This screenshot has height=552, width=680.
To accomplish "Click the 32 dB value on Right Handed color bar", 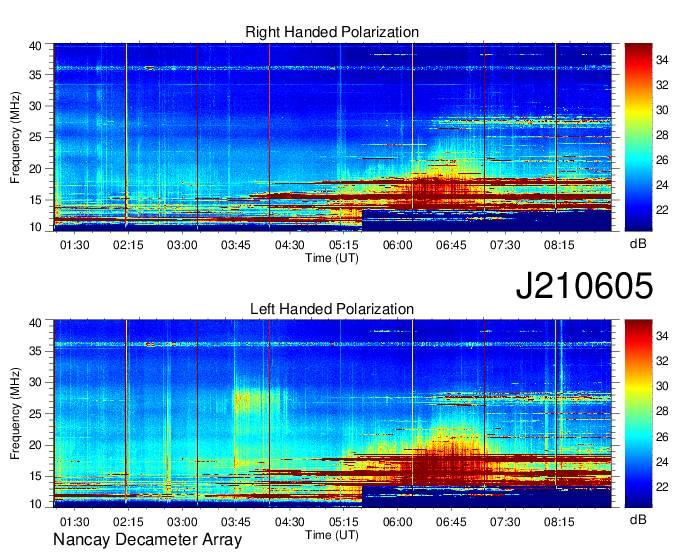I will pos(662,85).
